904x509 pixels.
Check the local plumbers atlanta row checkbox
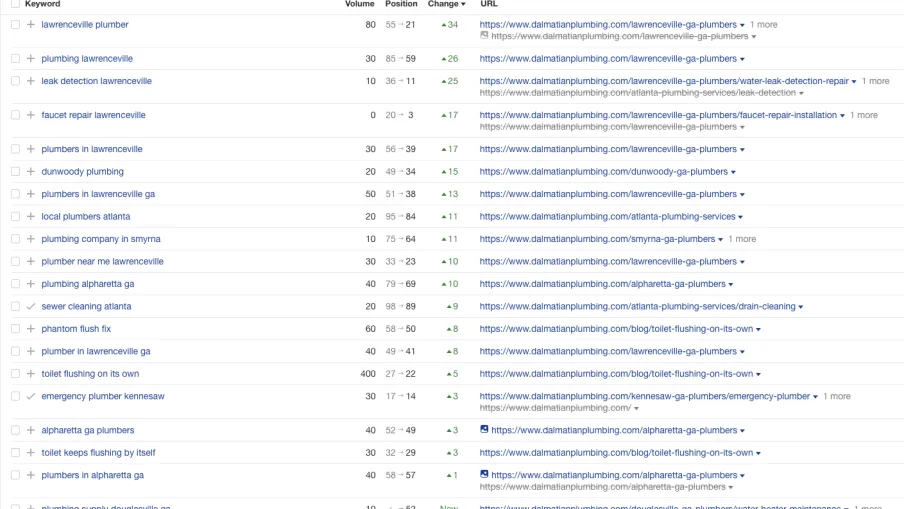click(x=16, y=217)
